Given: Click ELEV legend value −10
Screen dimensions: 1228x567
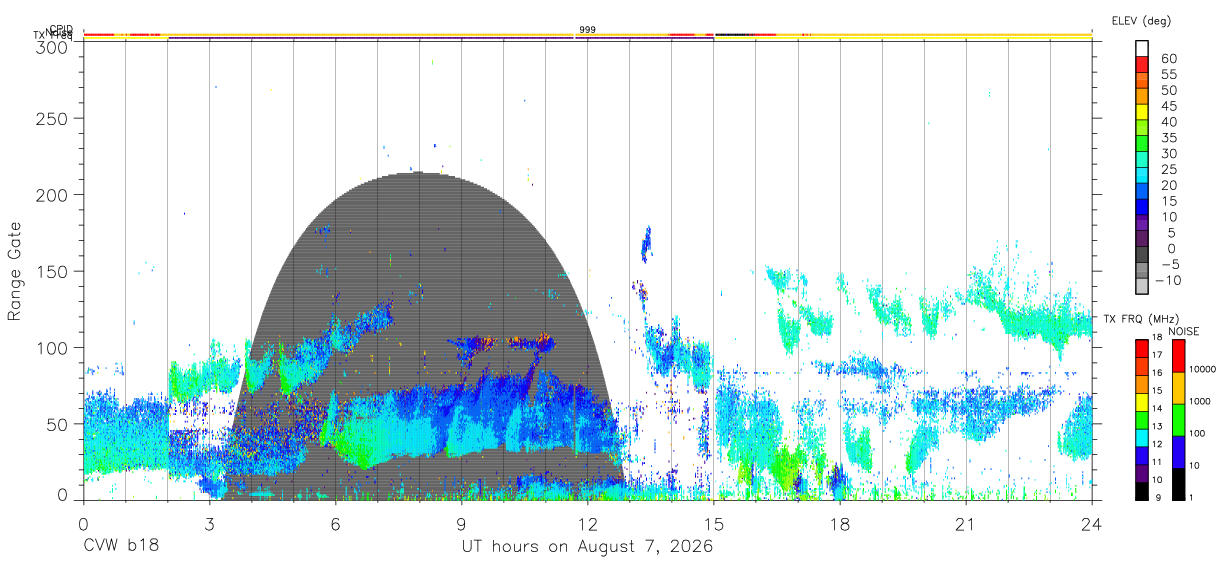Looking at the screenshot, I should tap(1170, 281).
